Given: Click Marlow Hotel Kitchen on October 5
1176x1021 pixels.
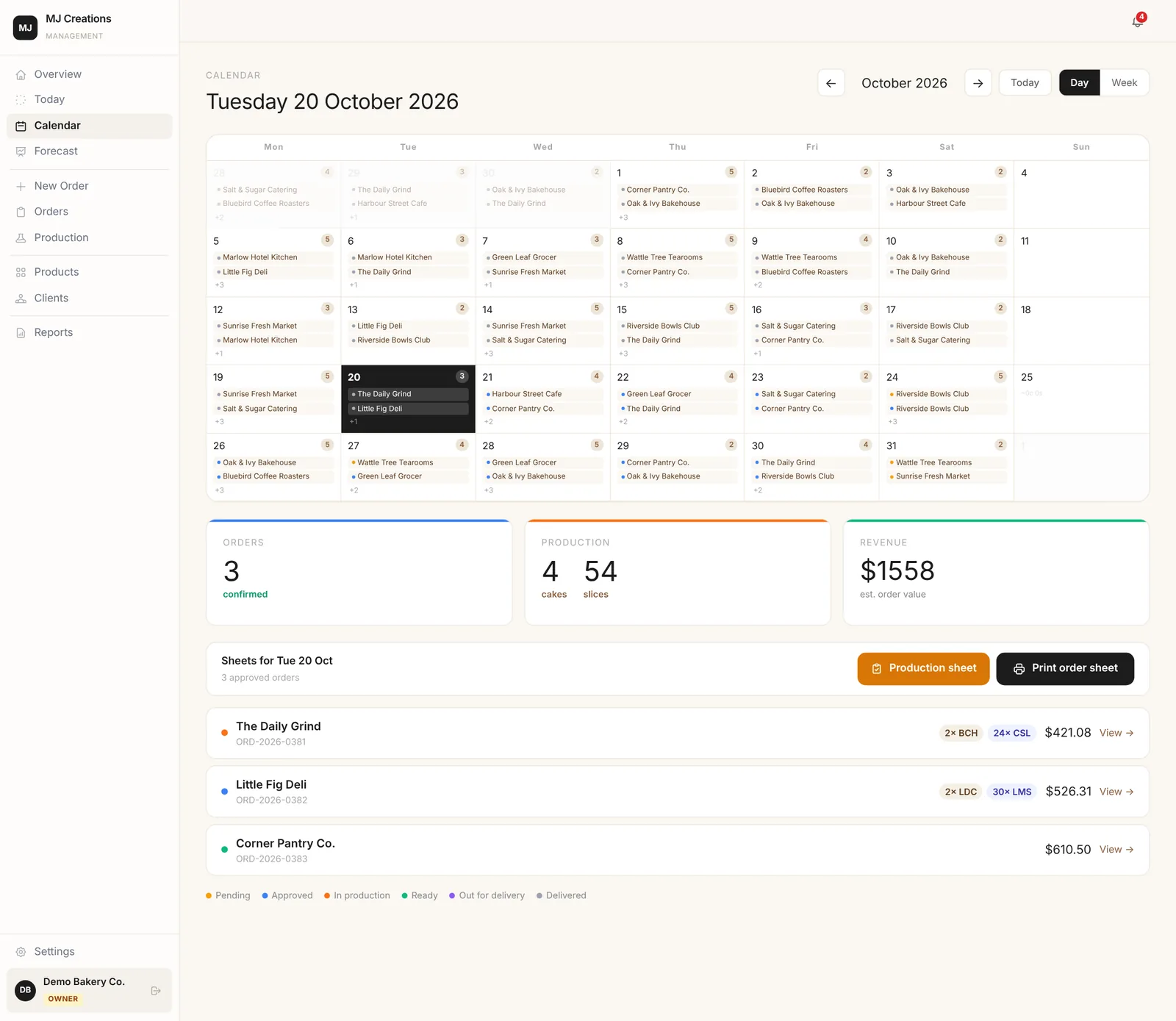Looking at the screenshot, I should pos(273,257).
